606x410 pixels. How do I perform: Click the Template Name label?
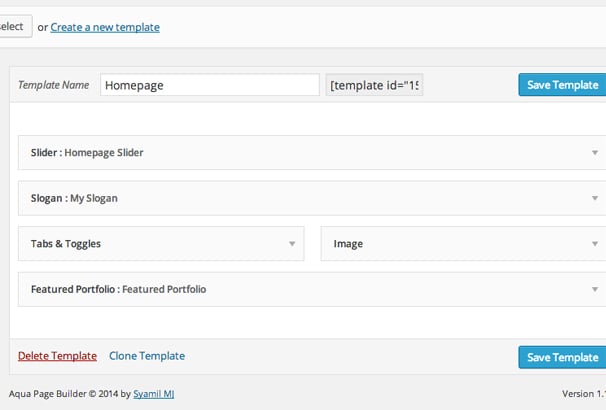(x=53, y=85)
